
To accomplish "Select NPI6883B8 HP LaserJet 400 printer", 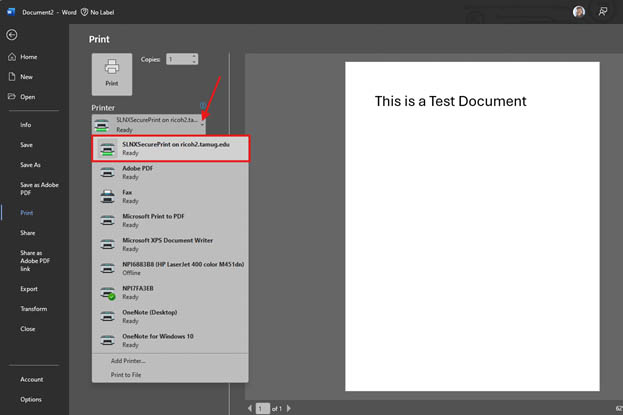I will [x=170, y=268].
